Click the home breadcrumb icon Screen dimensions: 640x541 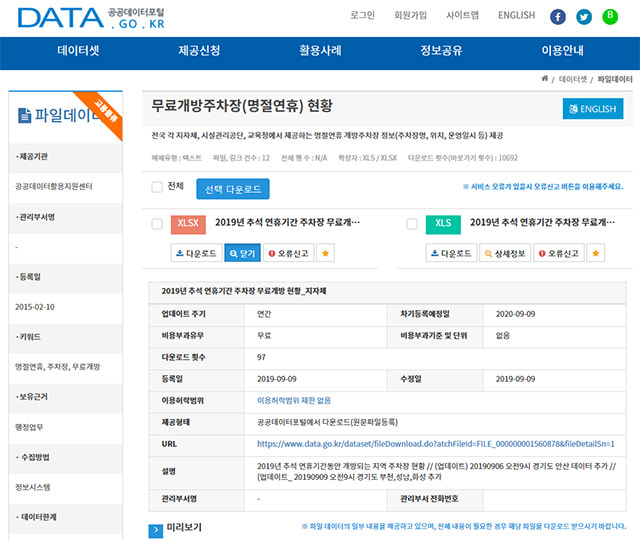(x=544, y=78)
